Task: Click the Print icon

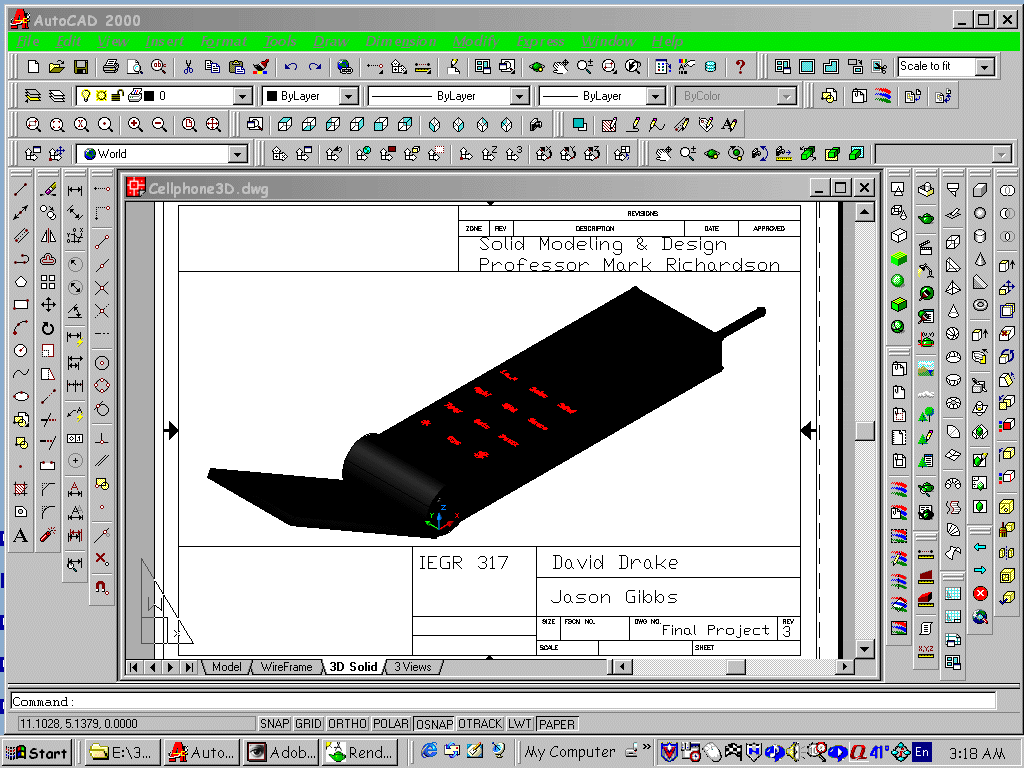Action: coord(111,67)
